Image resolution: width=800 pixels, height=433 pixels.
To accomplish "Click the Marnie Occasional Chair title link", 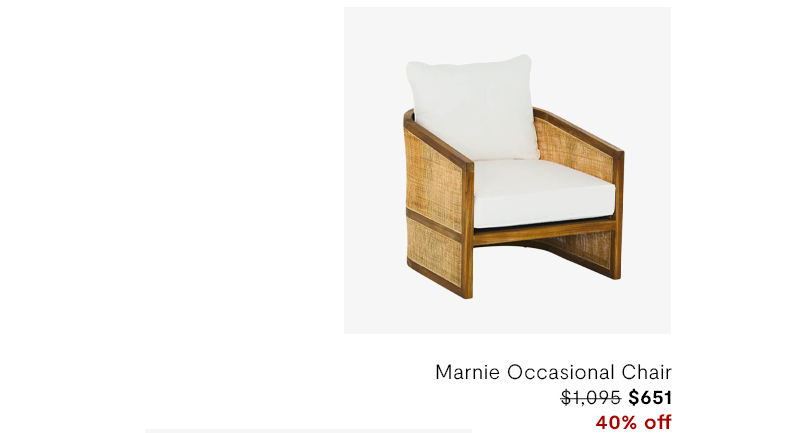I will [x=553, y=372].
